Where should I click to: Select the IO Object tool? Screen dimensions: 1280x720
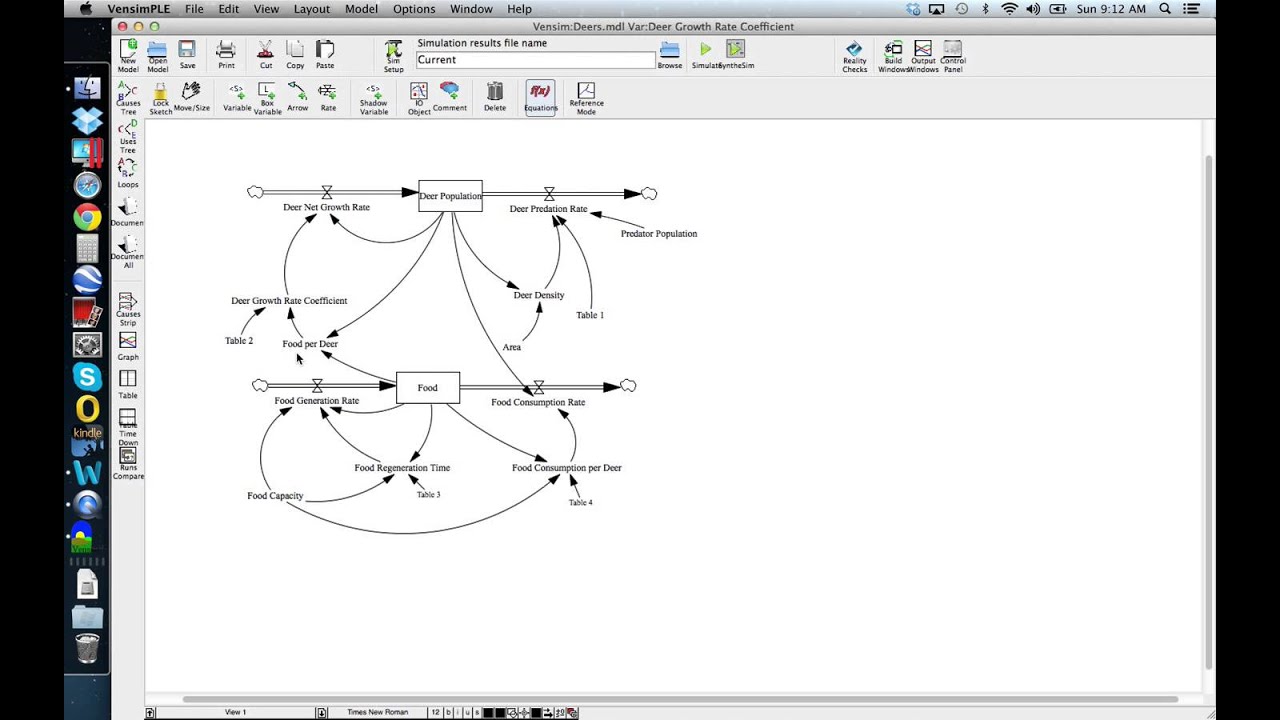(x=419, y=98)
